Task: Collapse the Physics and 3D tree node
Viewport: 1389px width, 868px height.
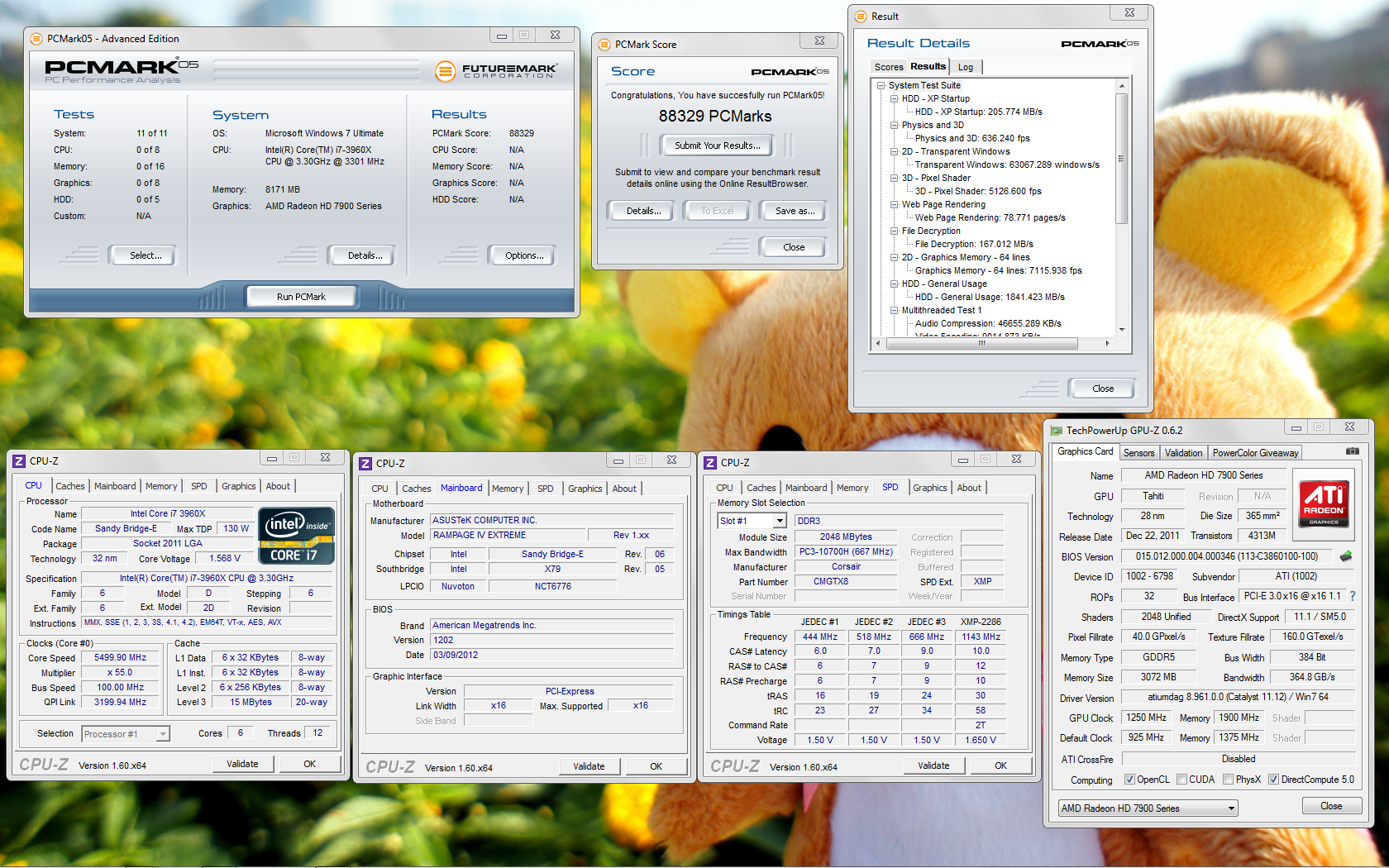Action: click(x=894, y=125)
